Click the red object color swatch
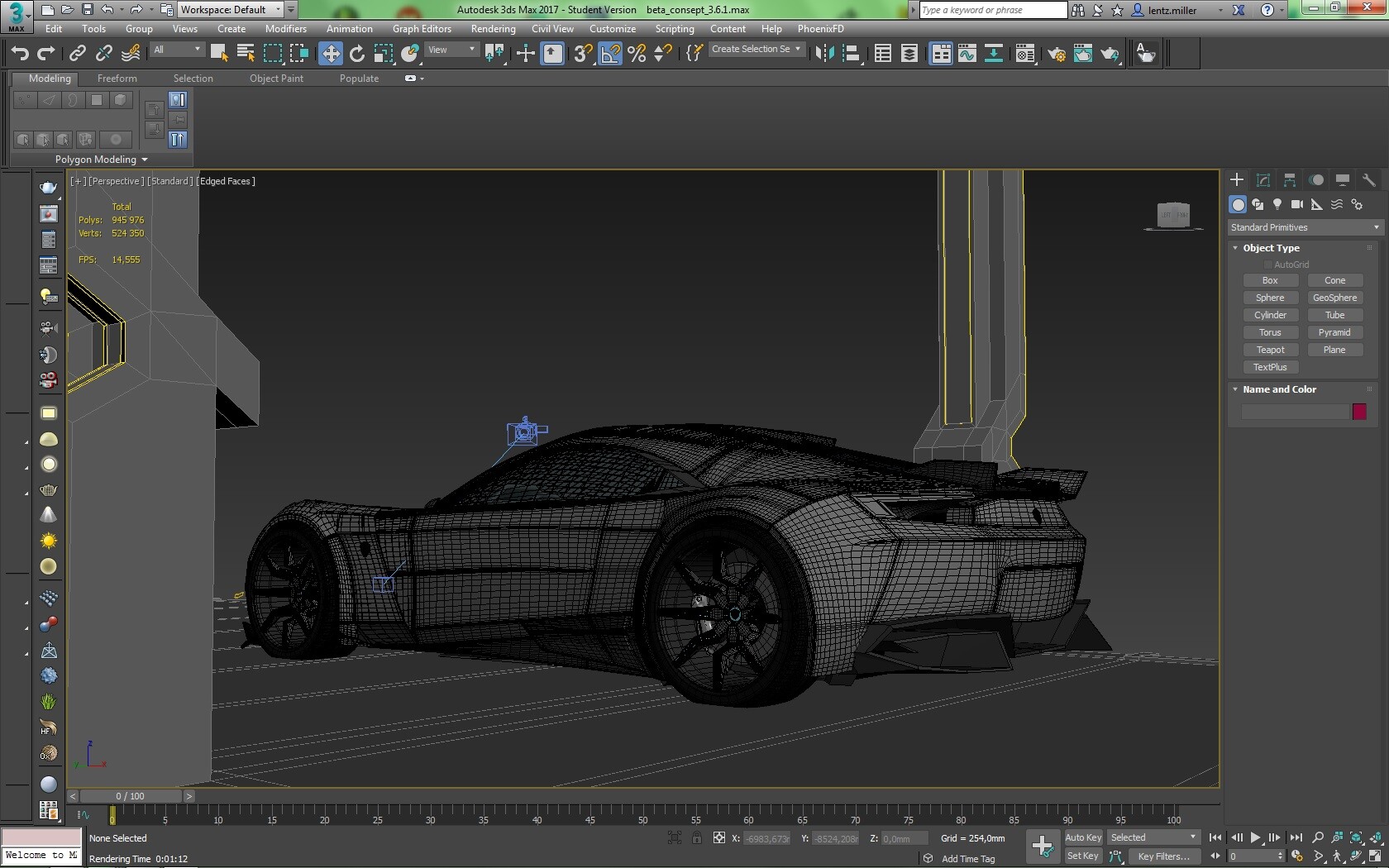The height and width of the screenshot is (868, 1389). (x=1359, y=412)
